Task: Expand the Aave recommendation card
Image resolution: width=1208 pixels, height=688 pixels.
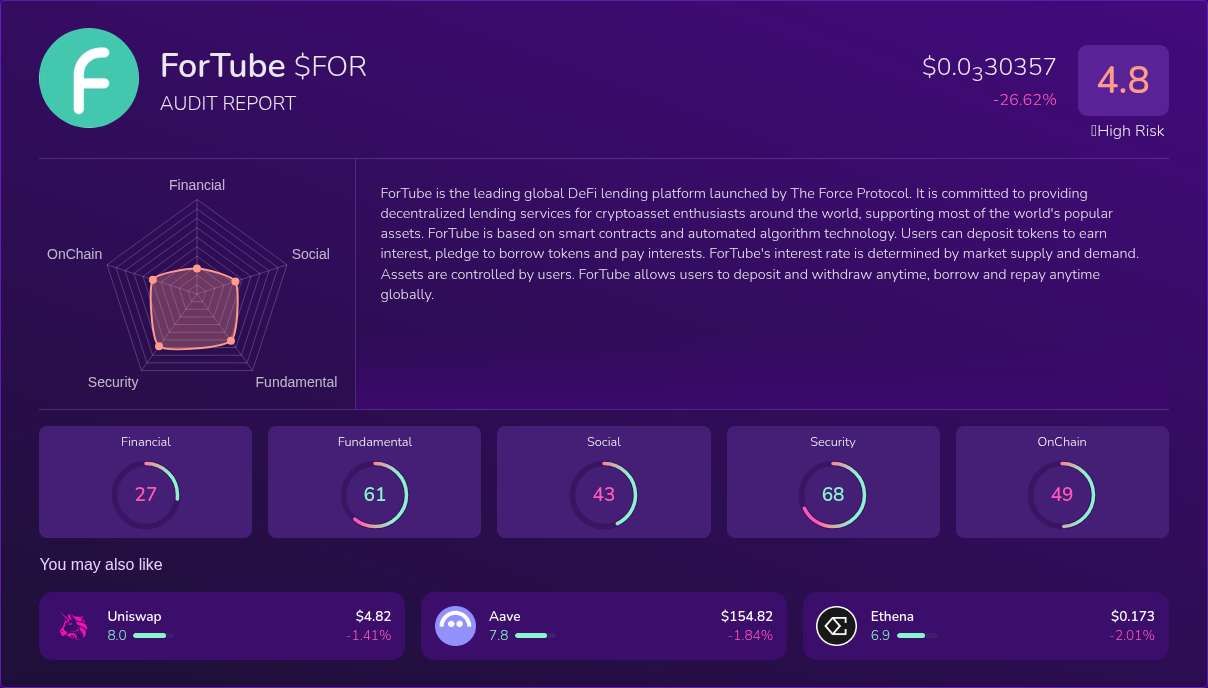Action: 603,625
